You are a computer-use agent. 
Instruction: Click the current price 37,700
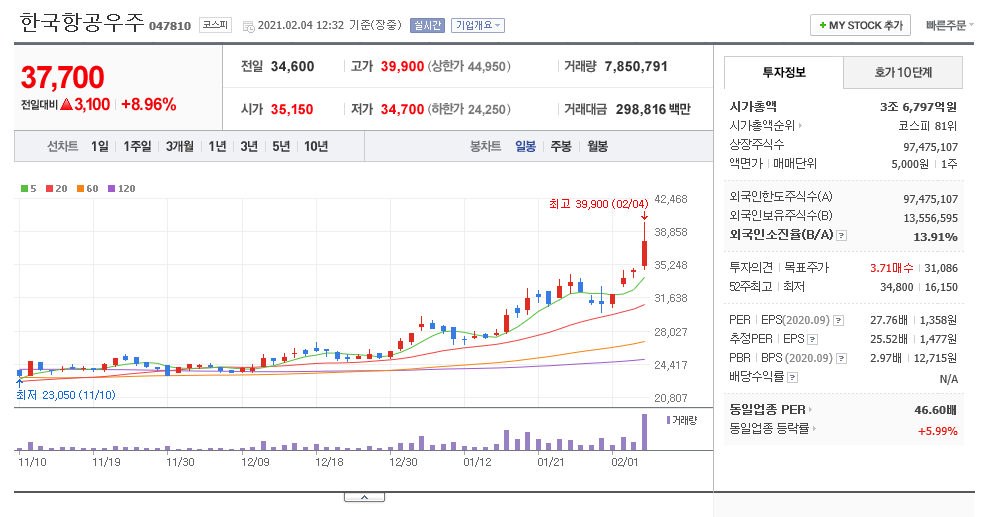[62, 77]
